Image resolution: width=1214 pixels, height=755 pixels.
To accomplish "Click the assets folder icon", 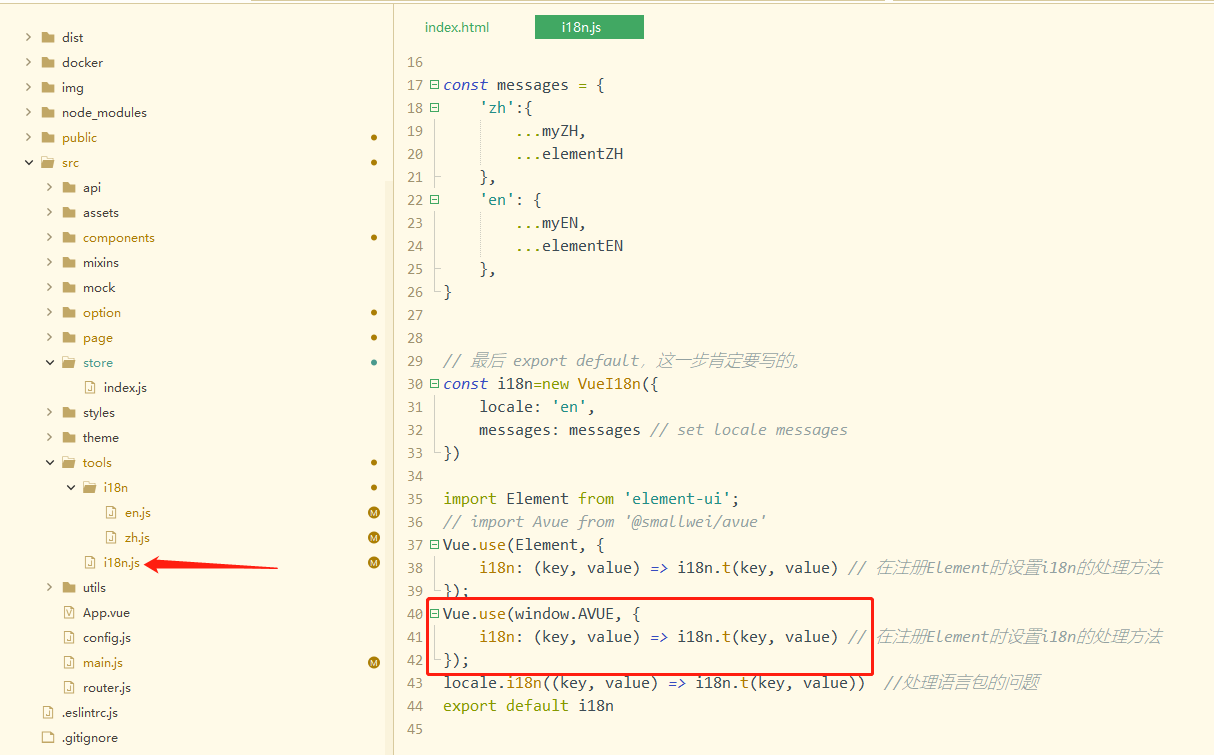I will pos(69,212).
